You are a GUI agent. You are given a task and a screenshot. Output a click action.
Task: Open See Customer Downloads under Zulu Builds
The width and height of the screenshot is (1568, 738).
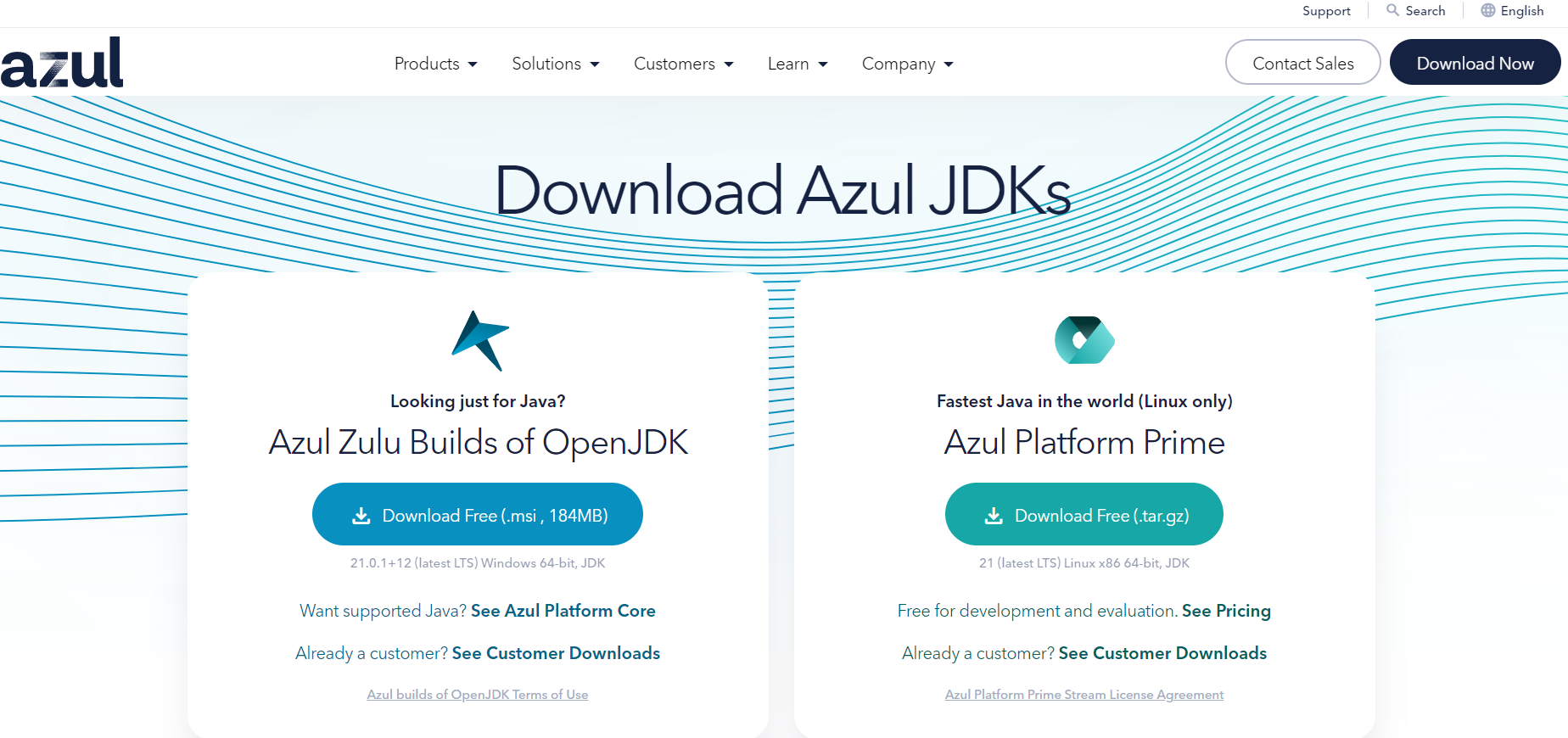(556, 653)
